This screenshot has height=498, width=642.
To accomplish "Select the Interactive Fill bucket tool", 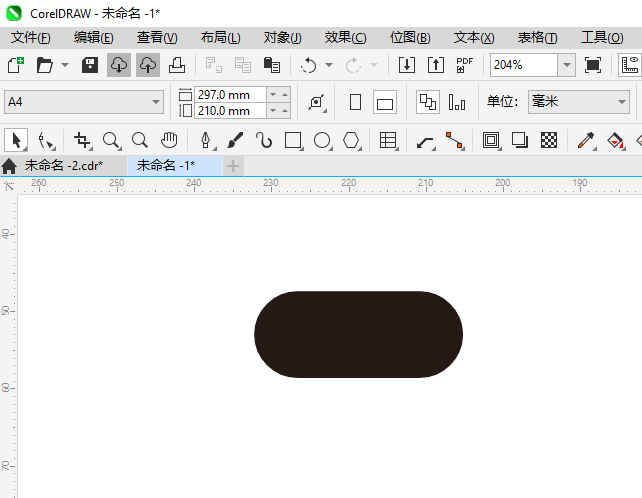I will (615, 140).
